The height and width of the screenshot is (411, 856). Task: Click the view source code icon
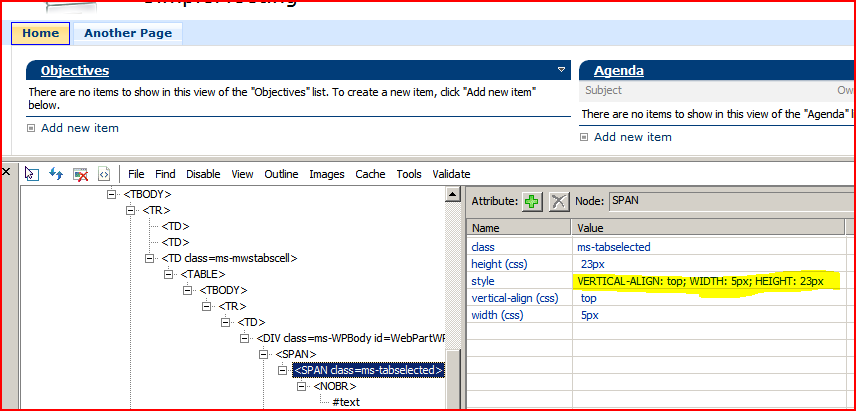pyautogui.click(x=103, y=174)
